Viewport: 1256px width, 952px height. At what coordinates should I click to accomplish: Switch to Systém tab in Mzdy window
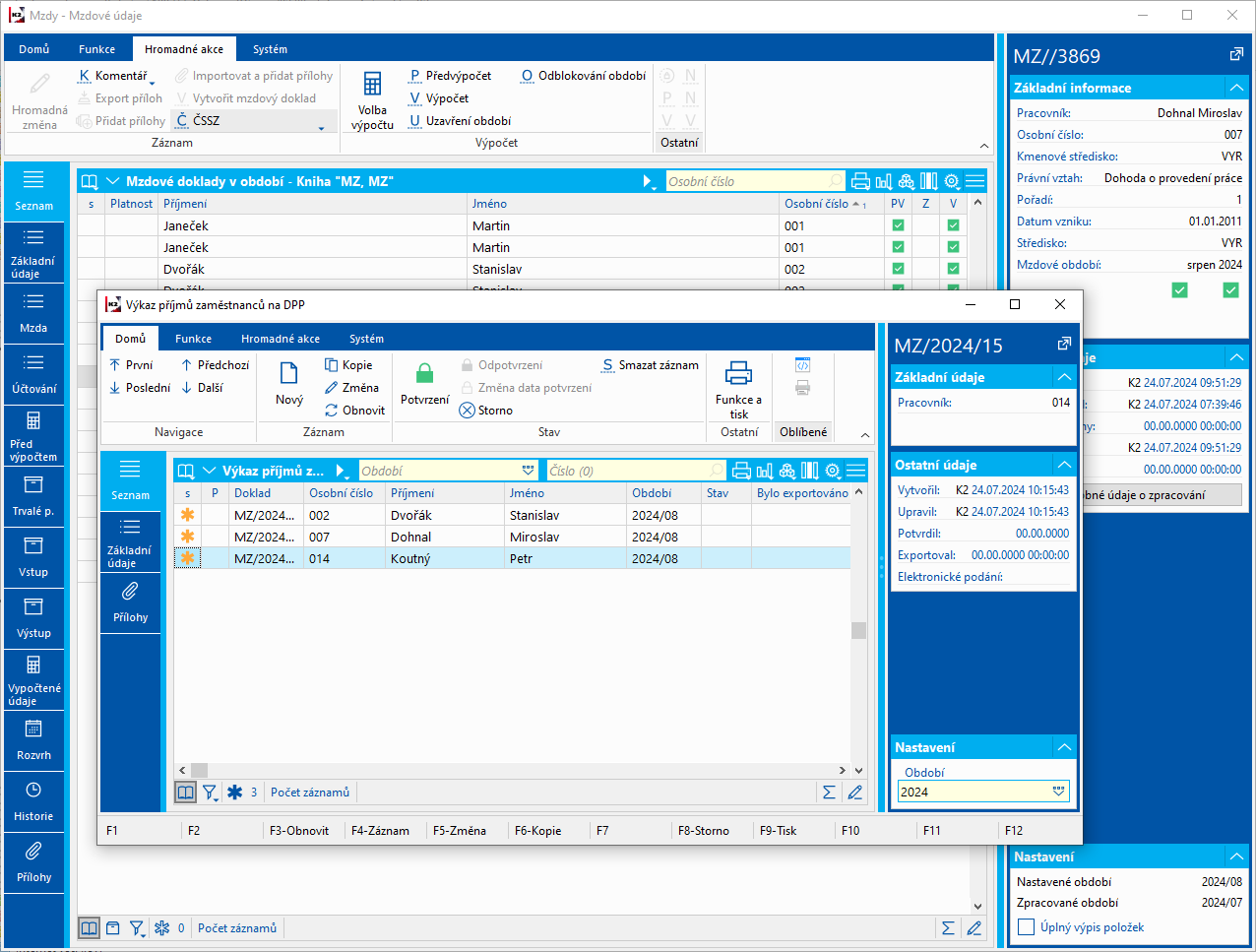[x=270, y=49]
